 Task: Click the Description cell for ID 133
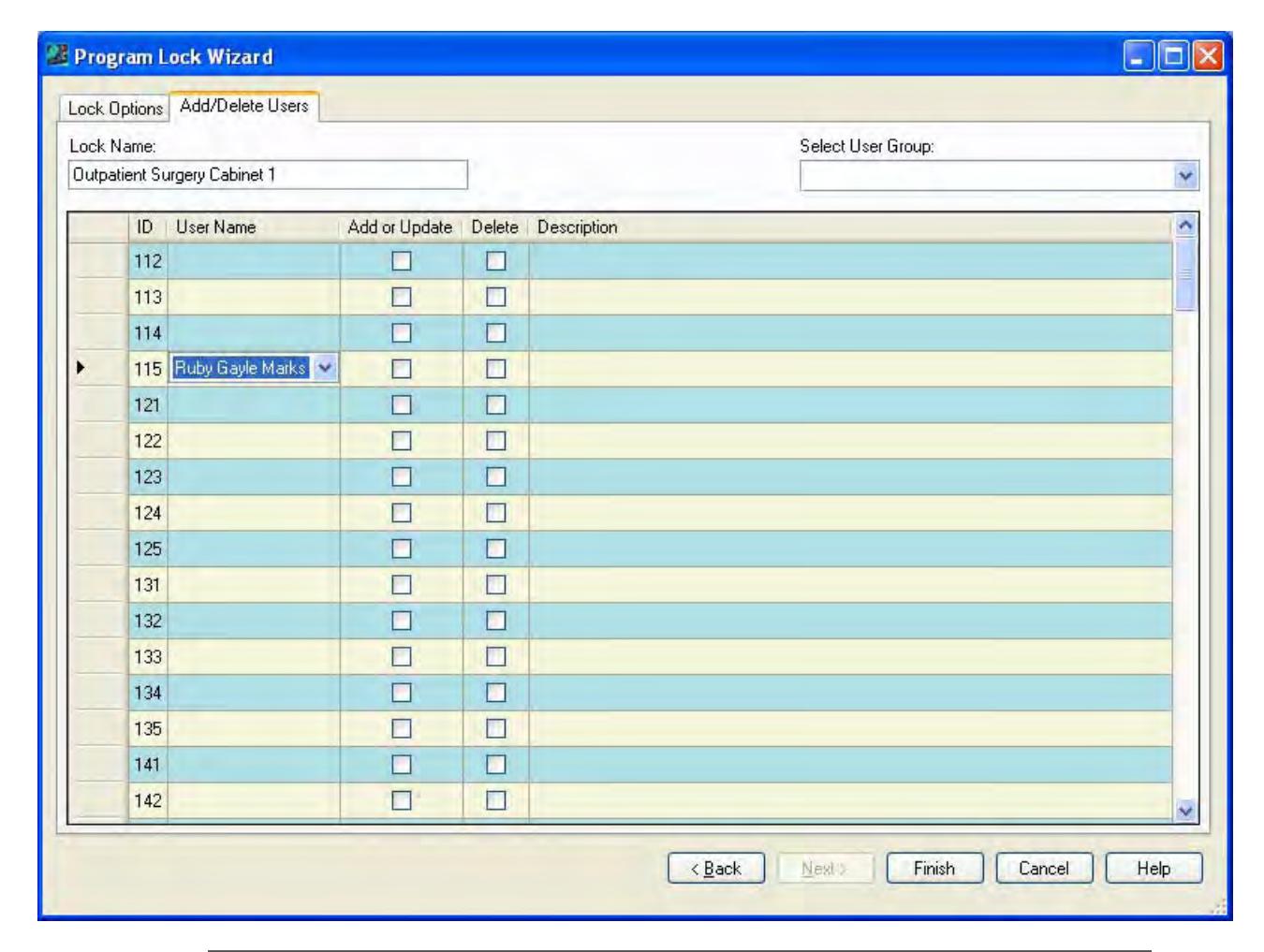(850, 657)
